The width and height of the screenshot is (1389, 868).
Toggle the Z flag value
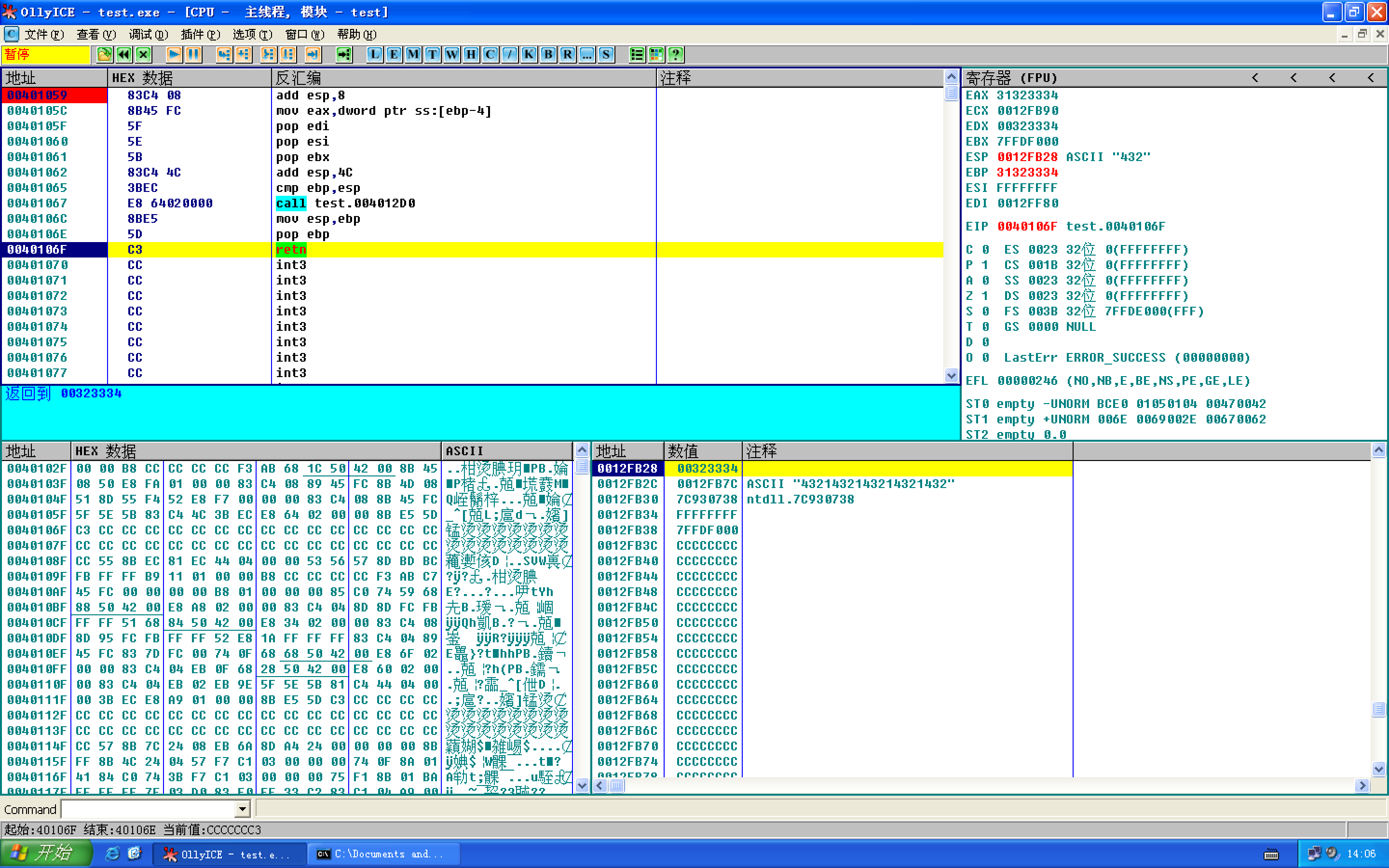[985, 296]
